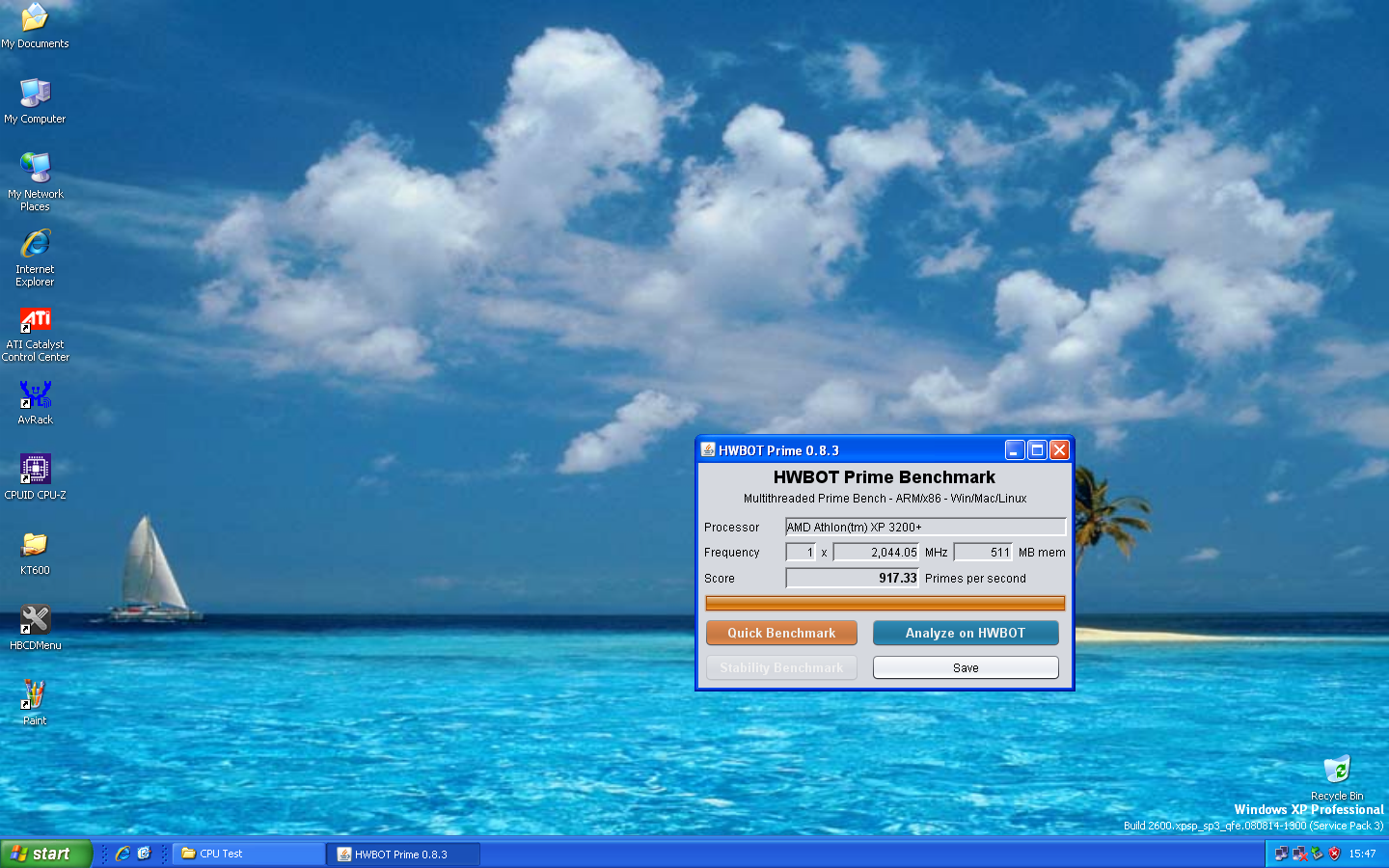
Task: Click the green safely-remove-hardware tray icon
Action: pos(1317,854)
